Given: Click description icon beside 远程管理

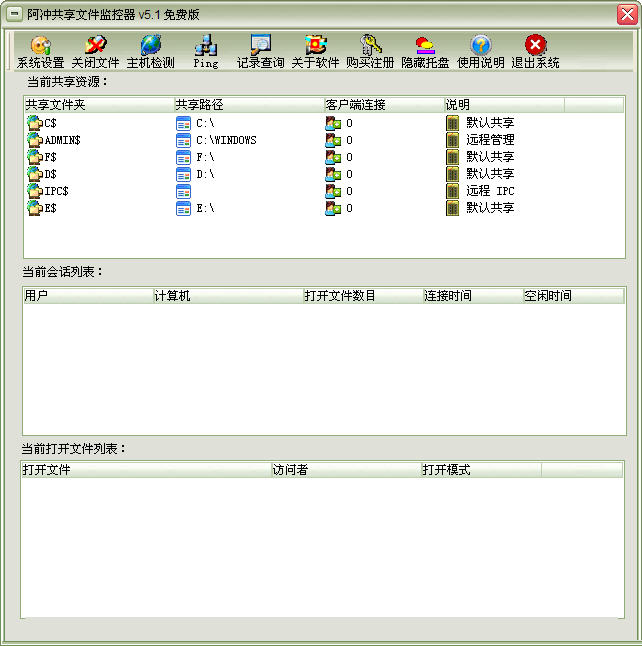Looking at the screenshot, I should [452, 140].
